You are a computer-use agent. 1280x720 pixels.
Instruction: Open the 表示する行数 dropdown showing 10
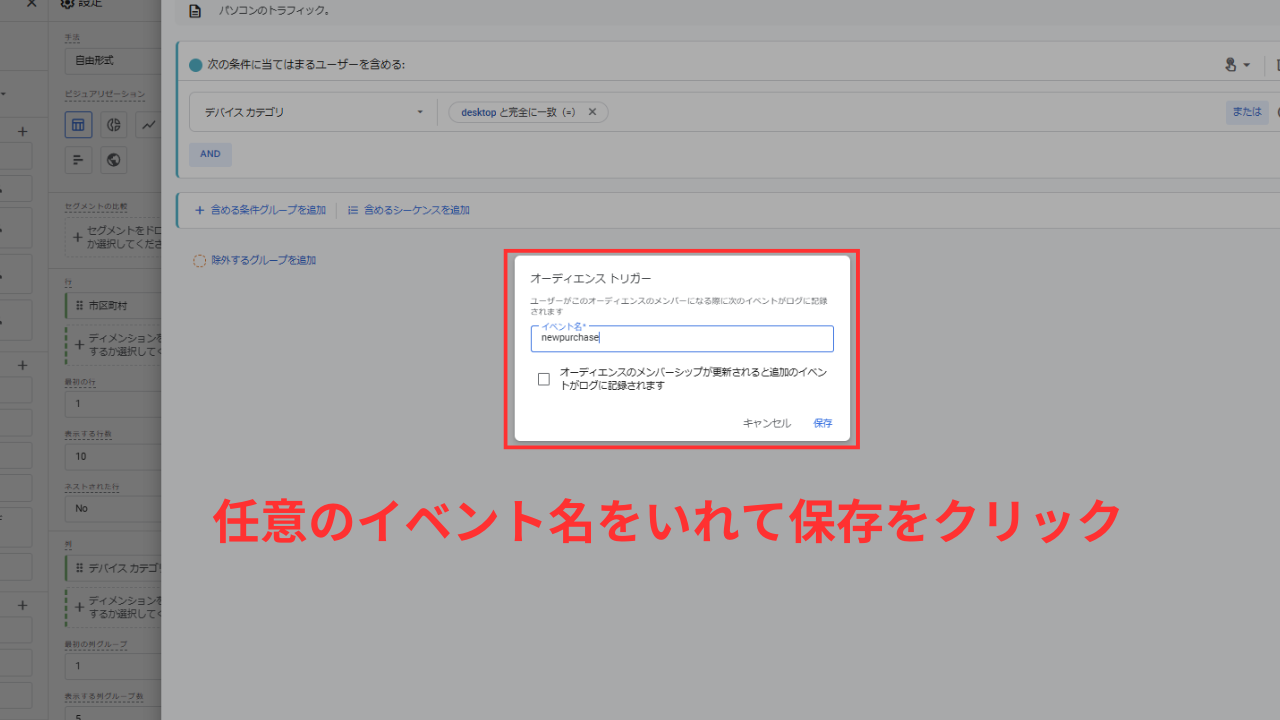tap(112, 456)
